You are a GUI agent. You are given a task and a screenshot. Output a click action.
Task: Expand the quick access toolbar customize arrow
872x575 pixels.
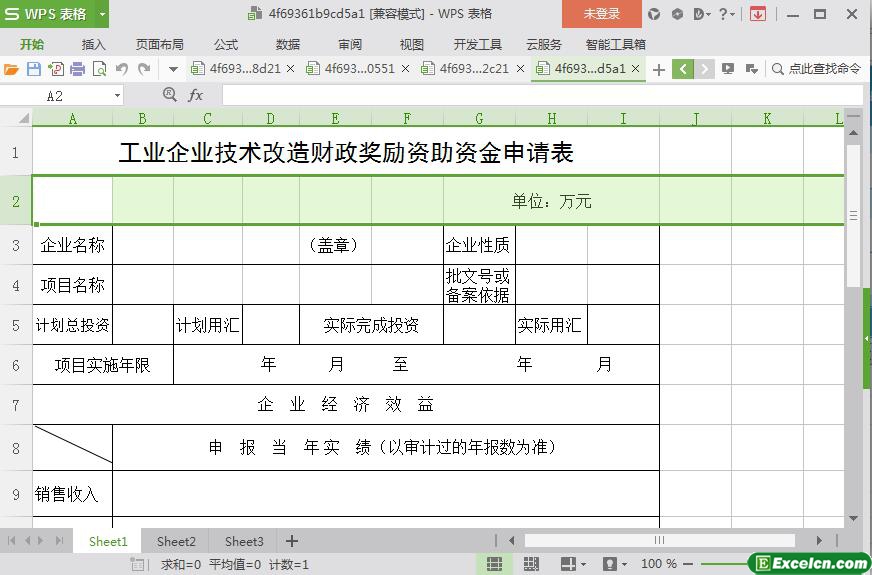(173, 69)
